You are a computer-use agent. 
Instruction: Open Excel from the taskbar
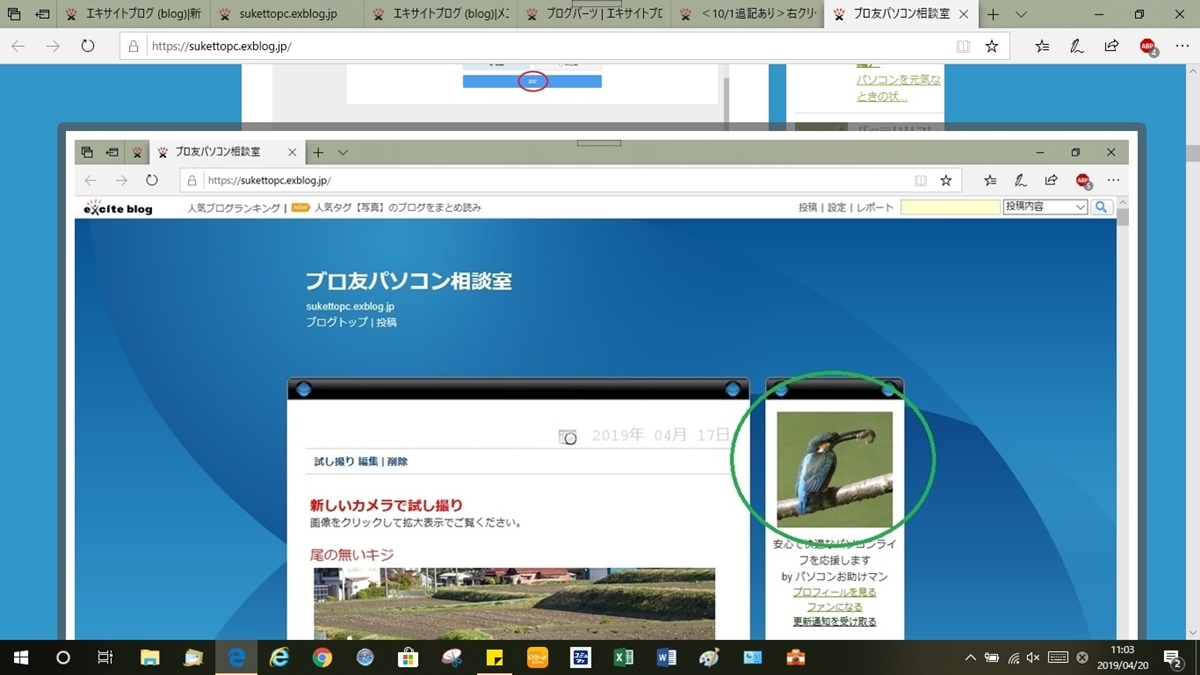[x=622, y=658]
